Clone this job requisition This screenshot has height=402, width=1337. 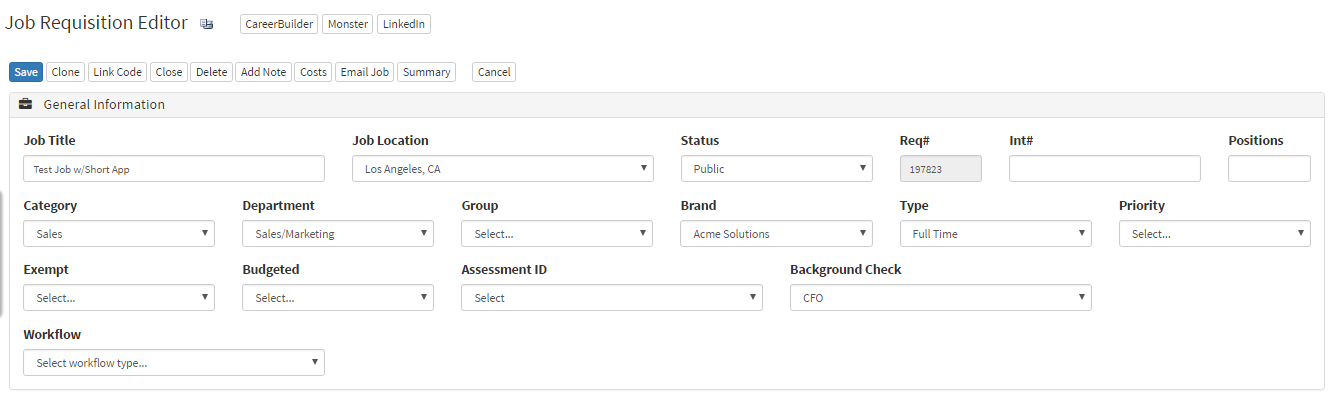66,72
